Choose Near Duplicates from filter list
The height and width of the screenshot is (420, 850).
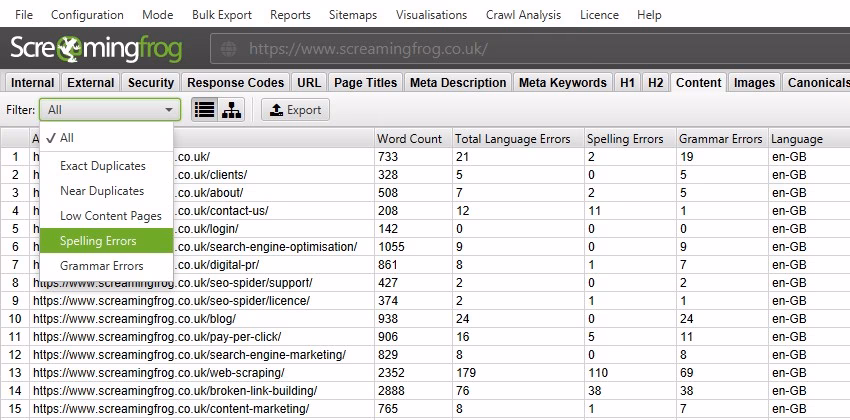pos(102,190)
